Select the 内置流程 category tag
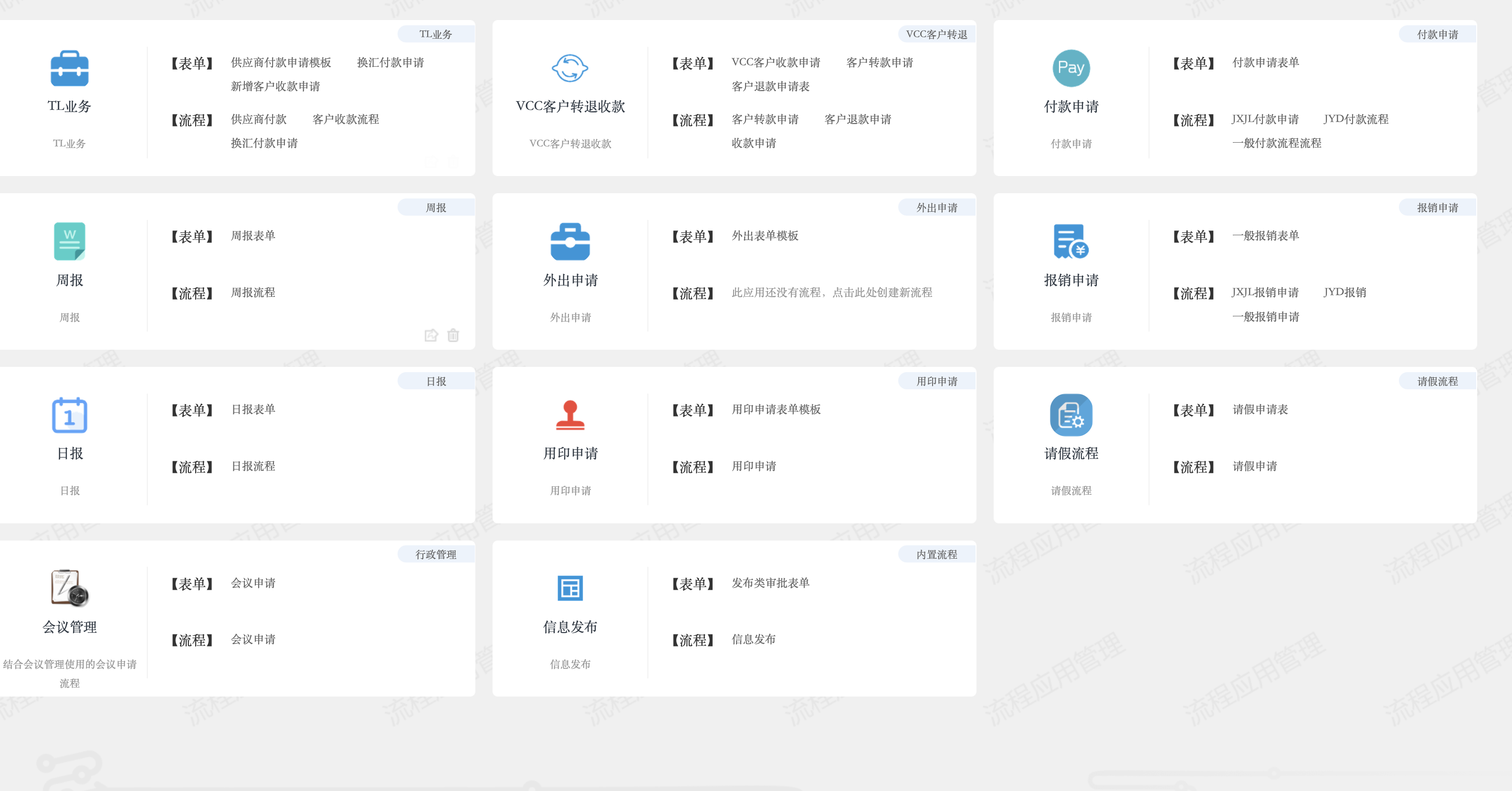Screen dimensions: 1512x791 [936, 554]
